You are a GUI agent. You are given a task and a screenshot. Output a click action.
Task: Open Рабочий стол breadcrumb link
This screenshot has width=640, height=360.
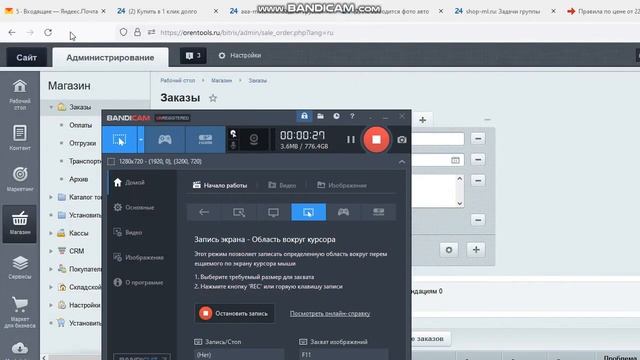point(178,81)
